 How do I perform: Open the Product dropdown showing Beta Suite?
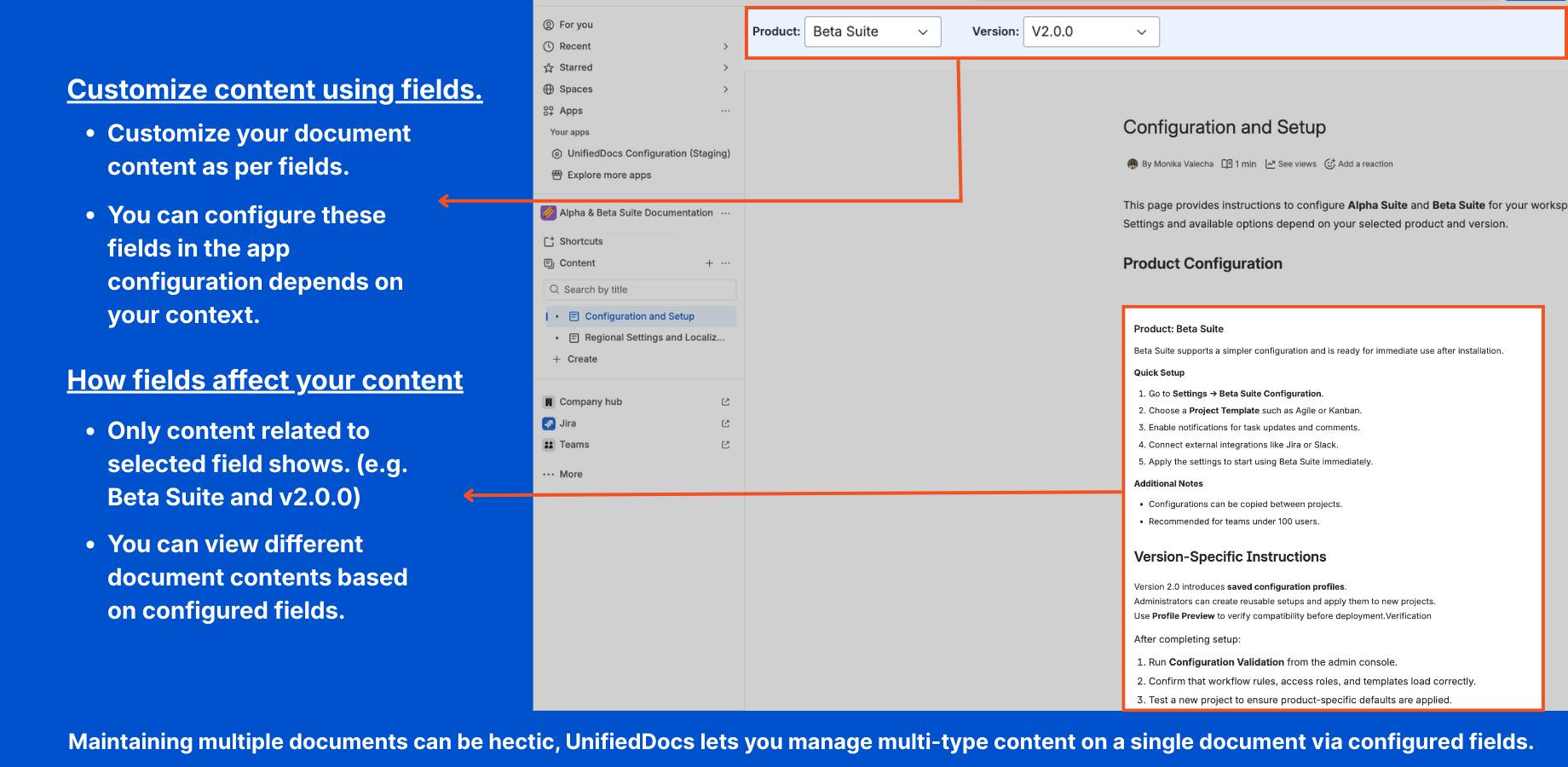pyautogui.click(x=873, y=32)
